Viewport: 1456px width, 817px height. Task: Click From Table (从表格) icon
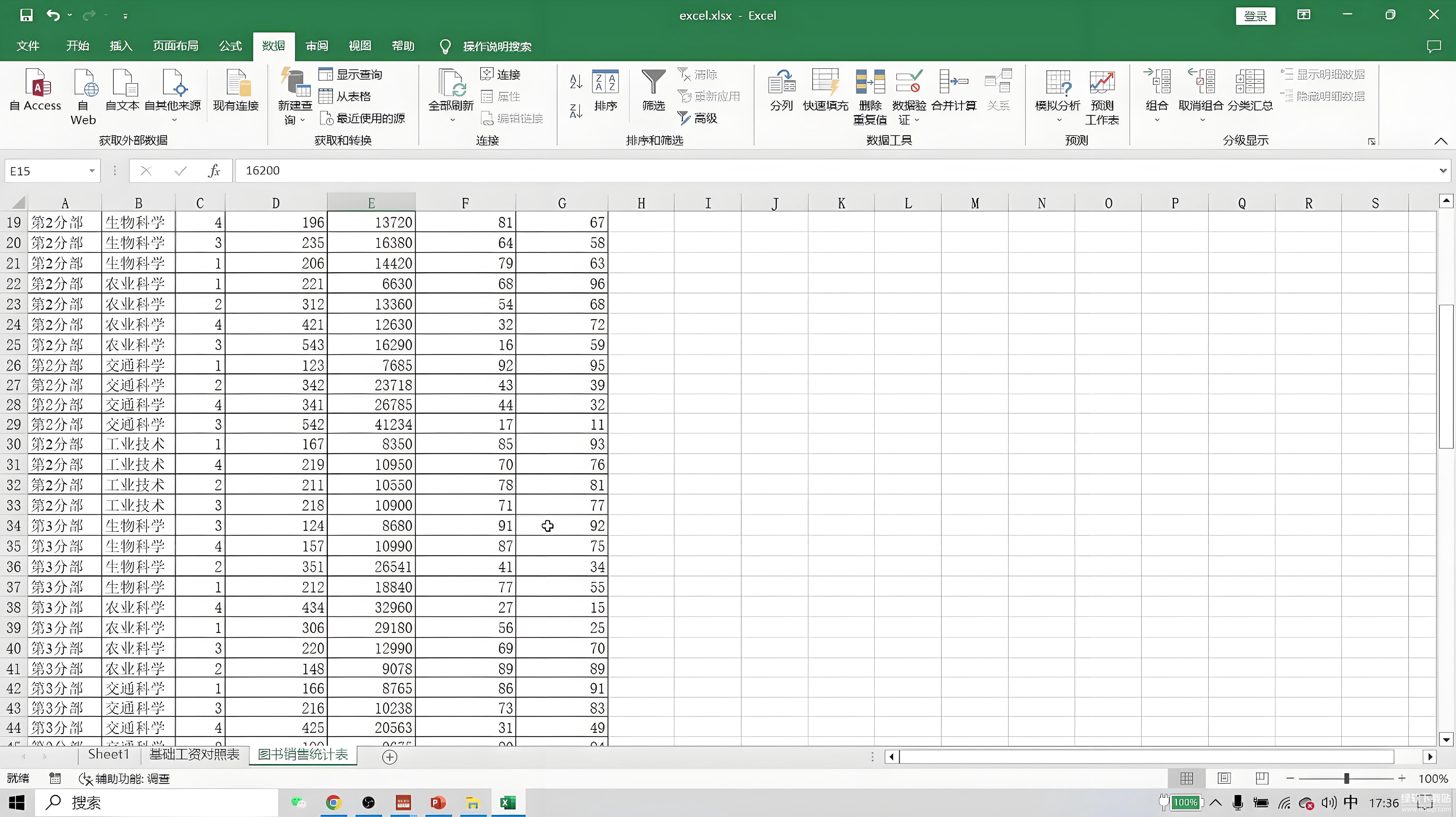[x=326, y=96]
